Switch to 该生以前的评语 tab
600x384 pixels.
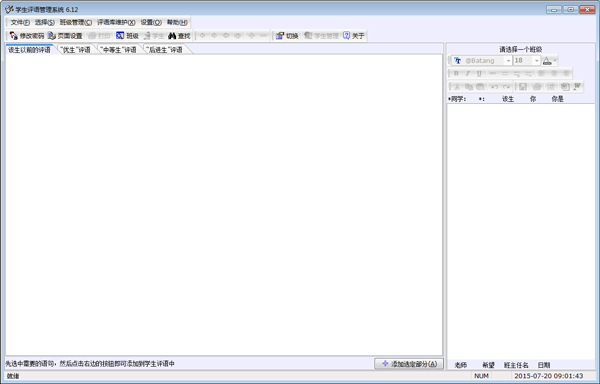pos(29,50)
